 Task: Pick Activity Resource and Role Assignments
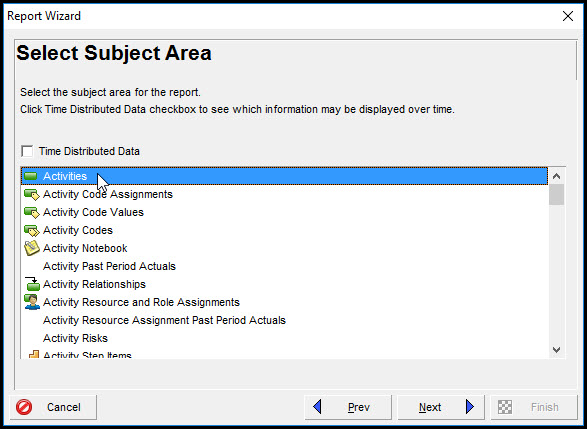[284, 302]
